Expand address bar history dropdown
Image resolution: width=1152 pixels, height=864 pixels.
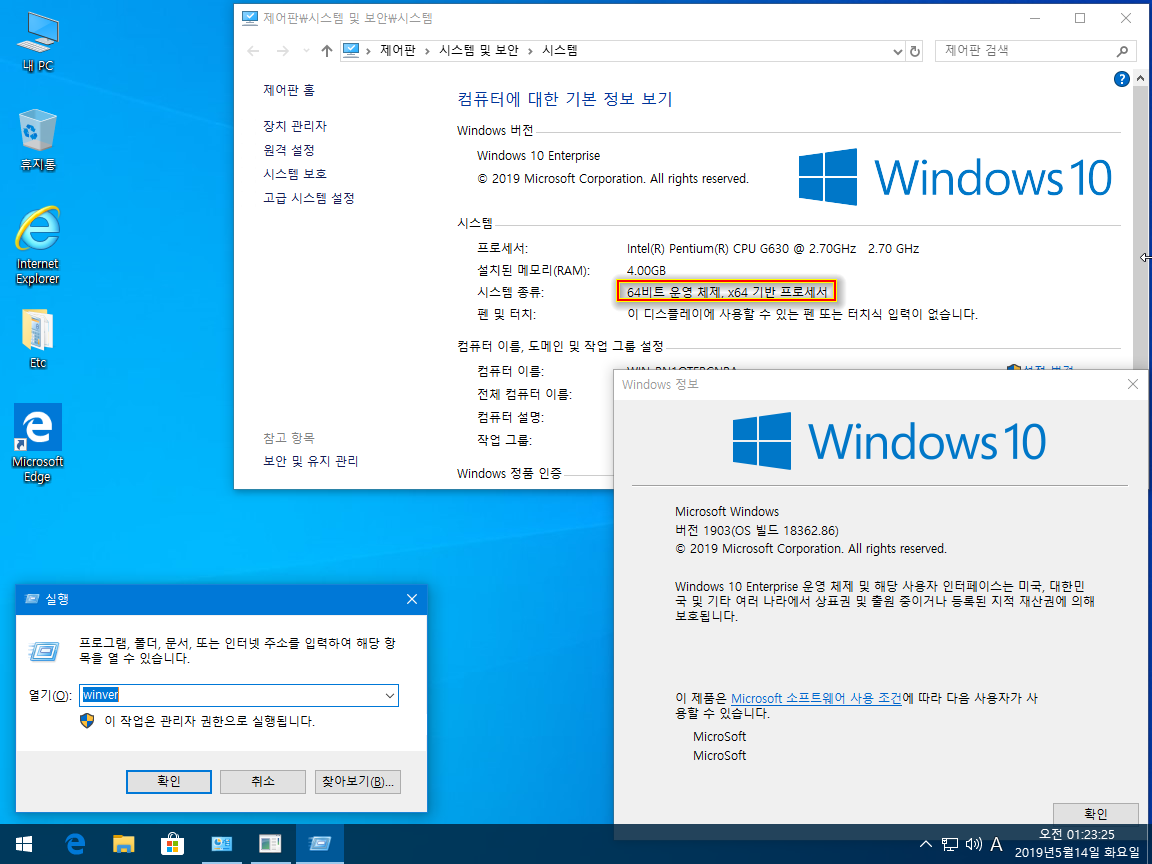[x=898, y=51]
